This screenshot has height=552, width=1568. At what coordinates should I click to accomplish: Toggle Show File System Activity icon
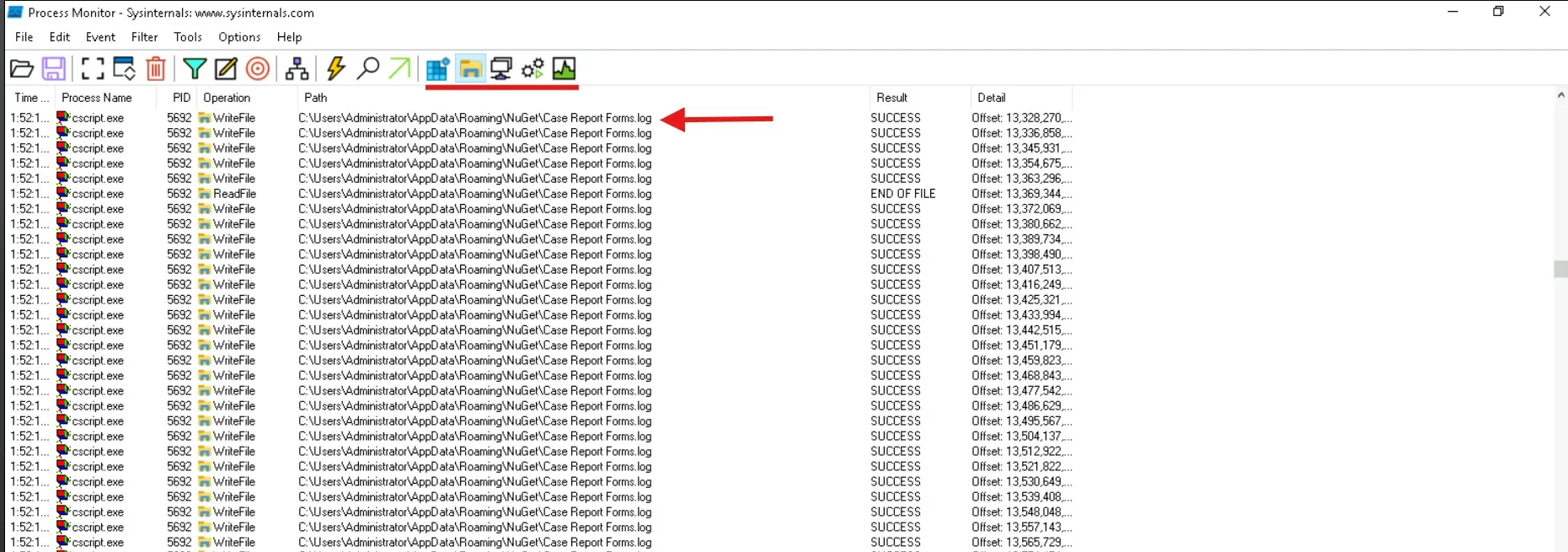[470, 68]
